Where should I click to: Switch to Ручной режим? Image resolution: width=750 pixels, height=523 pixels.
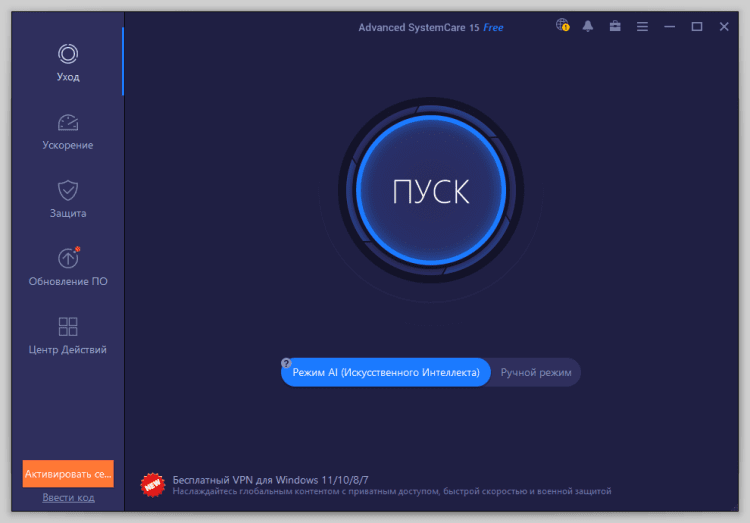pyautogui.click(x=536, y=372)
